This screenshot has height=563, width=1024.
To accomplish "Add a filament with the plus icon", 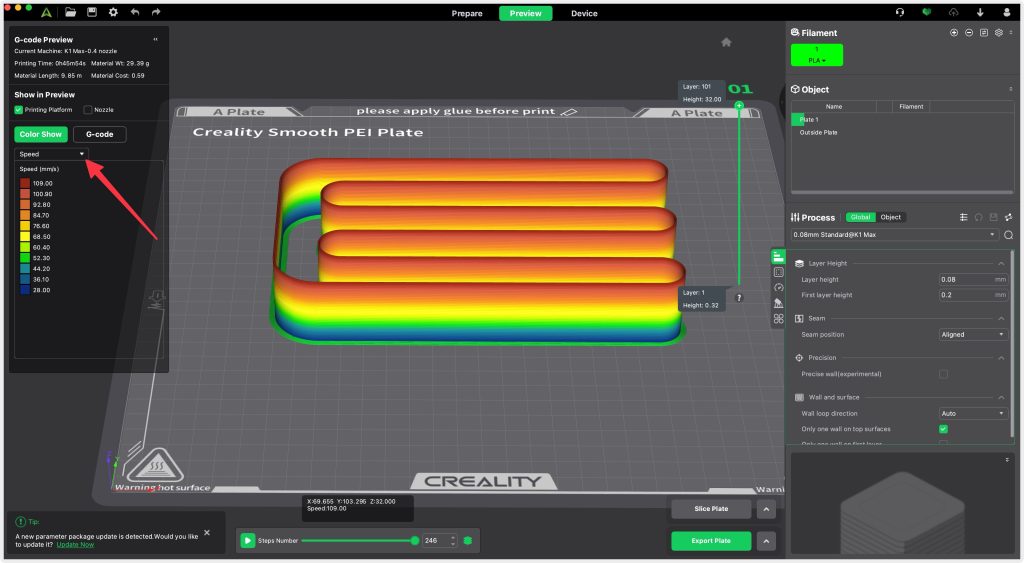I will [953, 33].
